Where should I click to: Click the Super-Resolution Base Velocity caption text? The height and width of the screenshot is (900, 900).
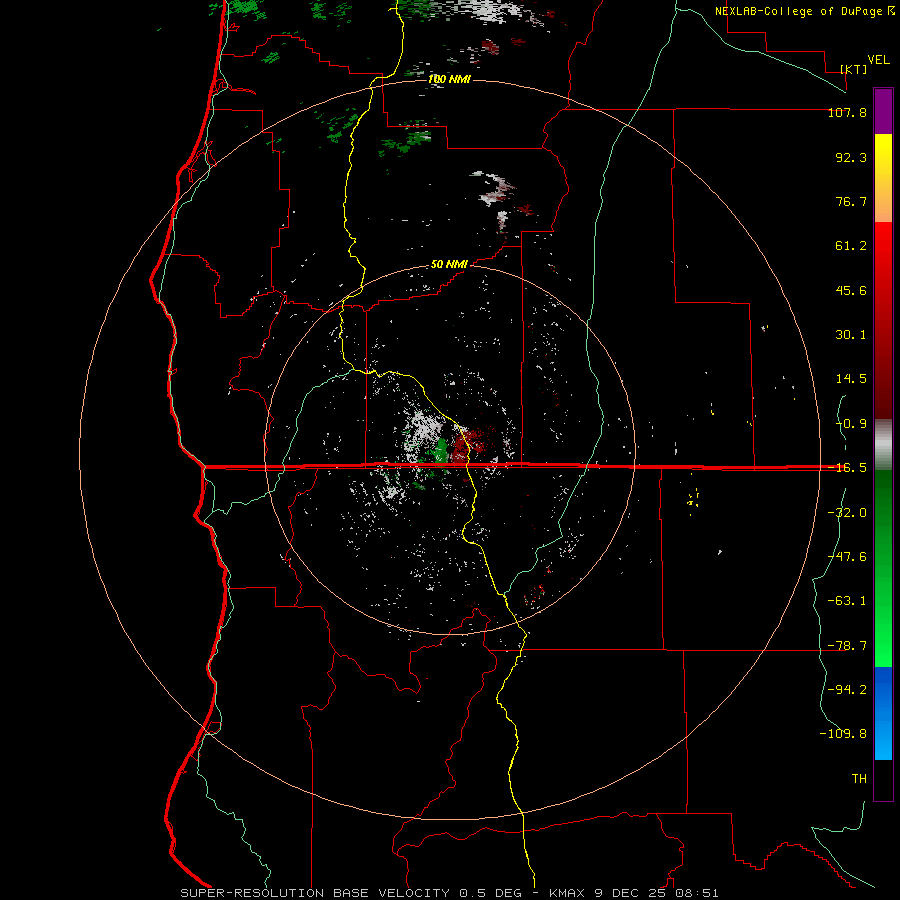[449, 893]
